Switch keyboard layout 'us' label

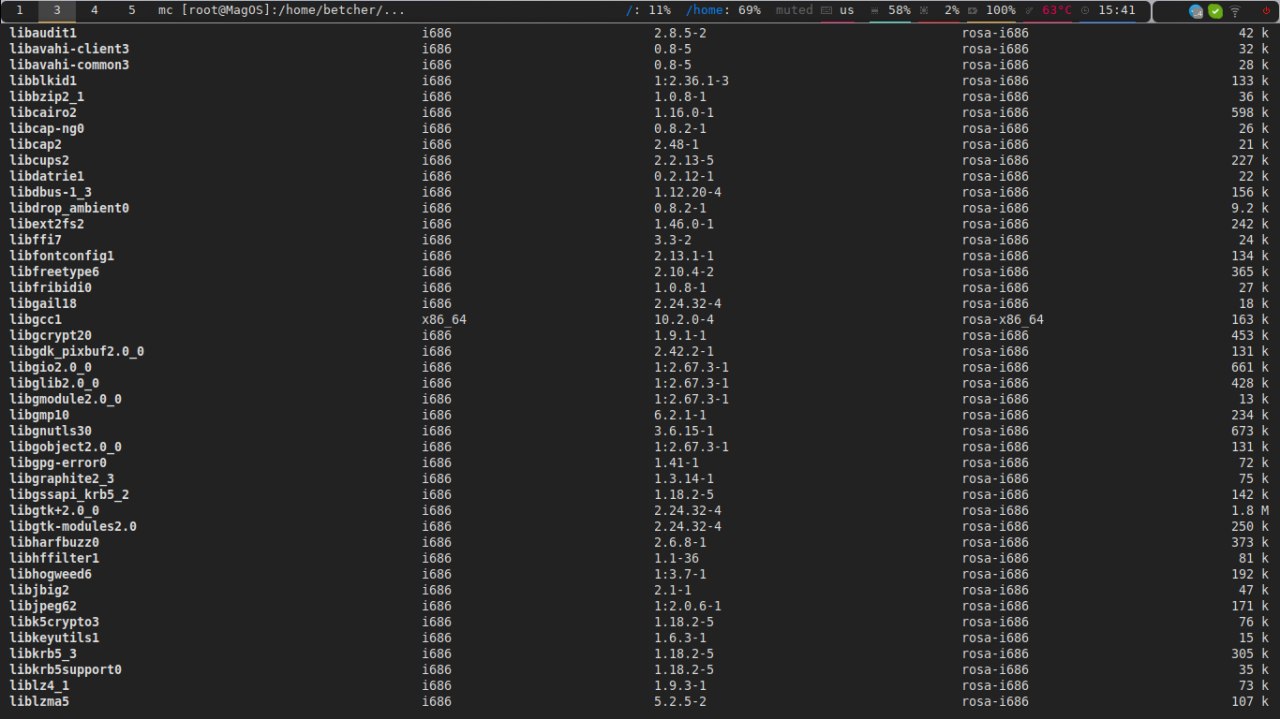click(x=847, y=10)
